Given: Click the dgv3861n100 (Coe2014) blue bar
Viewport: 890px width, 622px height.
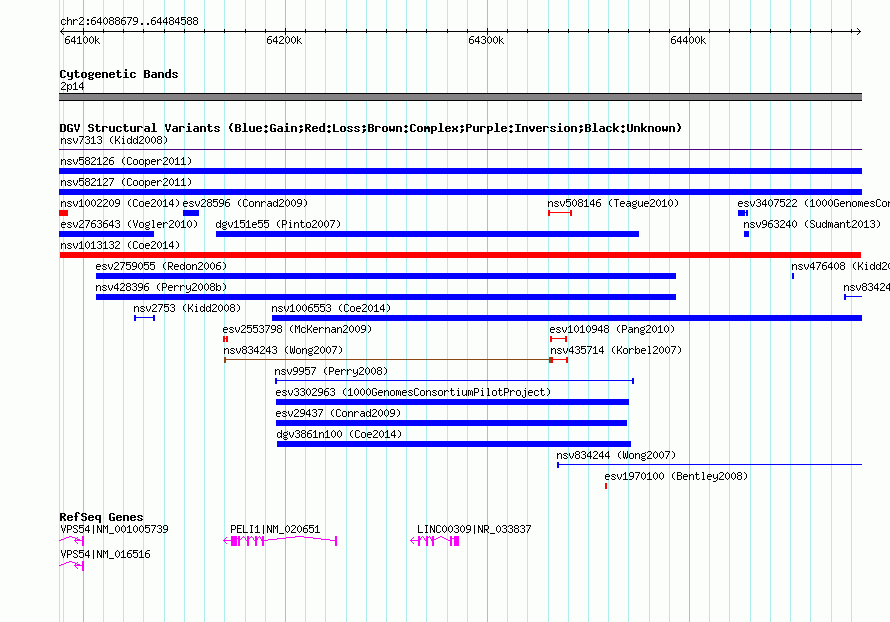Looking at the screenshot, I should coord(454,444).
